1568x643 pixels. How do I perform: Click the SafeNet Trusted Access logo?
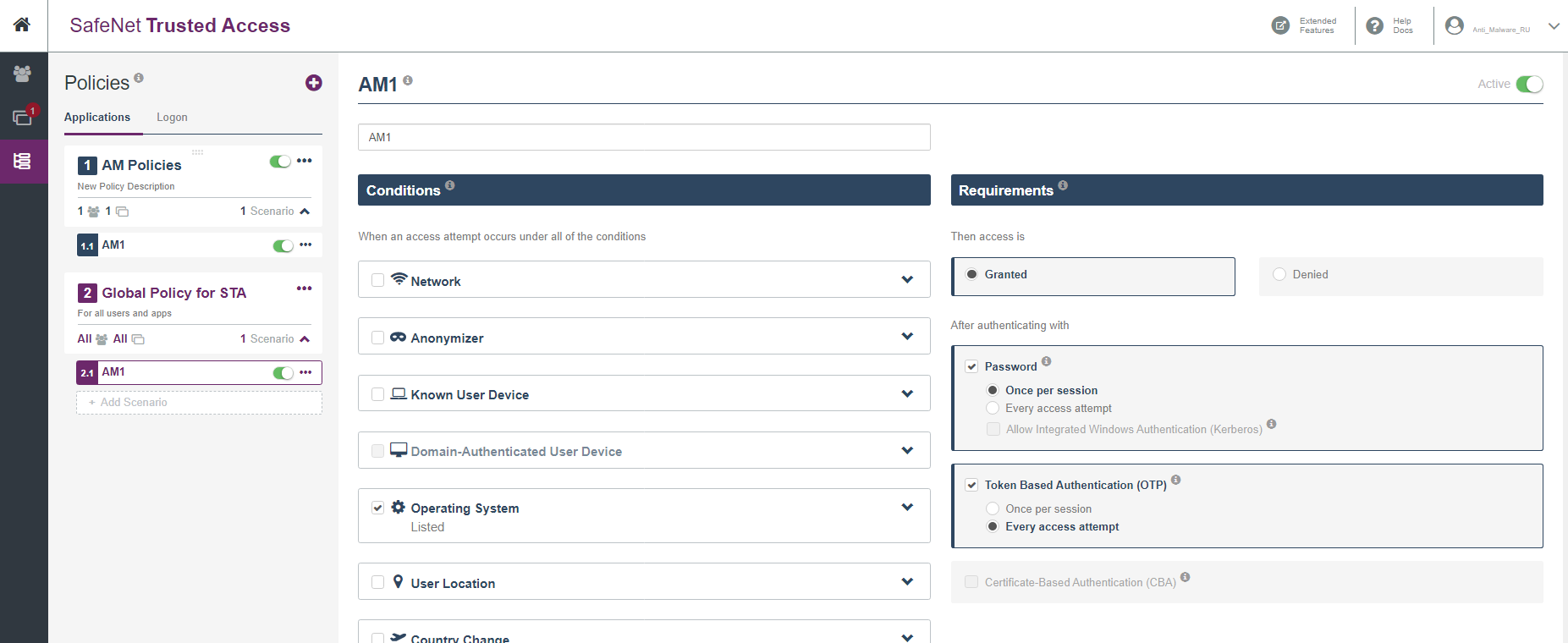pos(179,25)
